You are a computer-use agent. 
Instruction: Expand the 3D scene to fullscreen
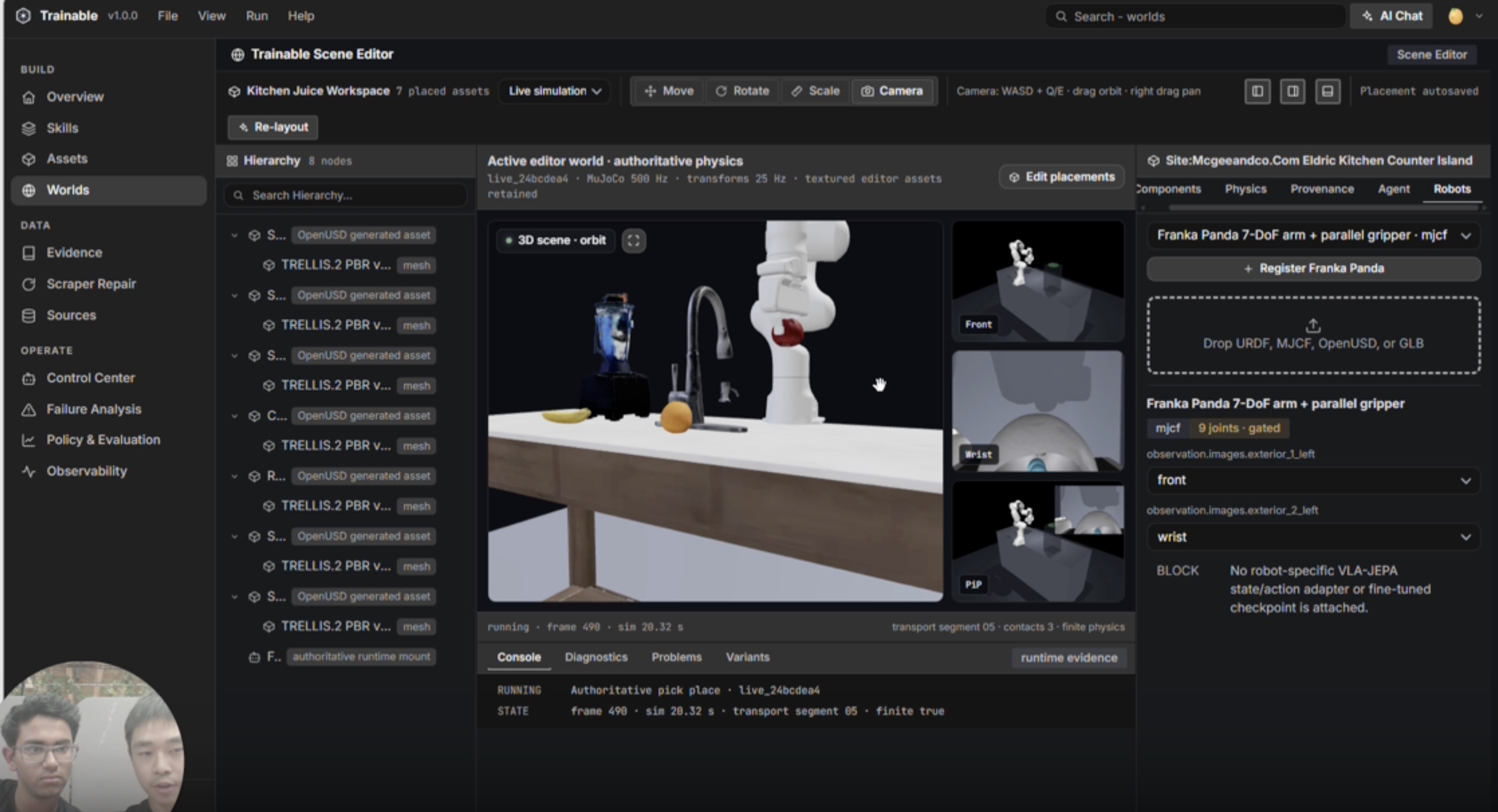point(633,240)
